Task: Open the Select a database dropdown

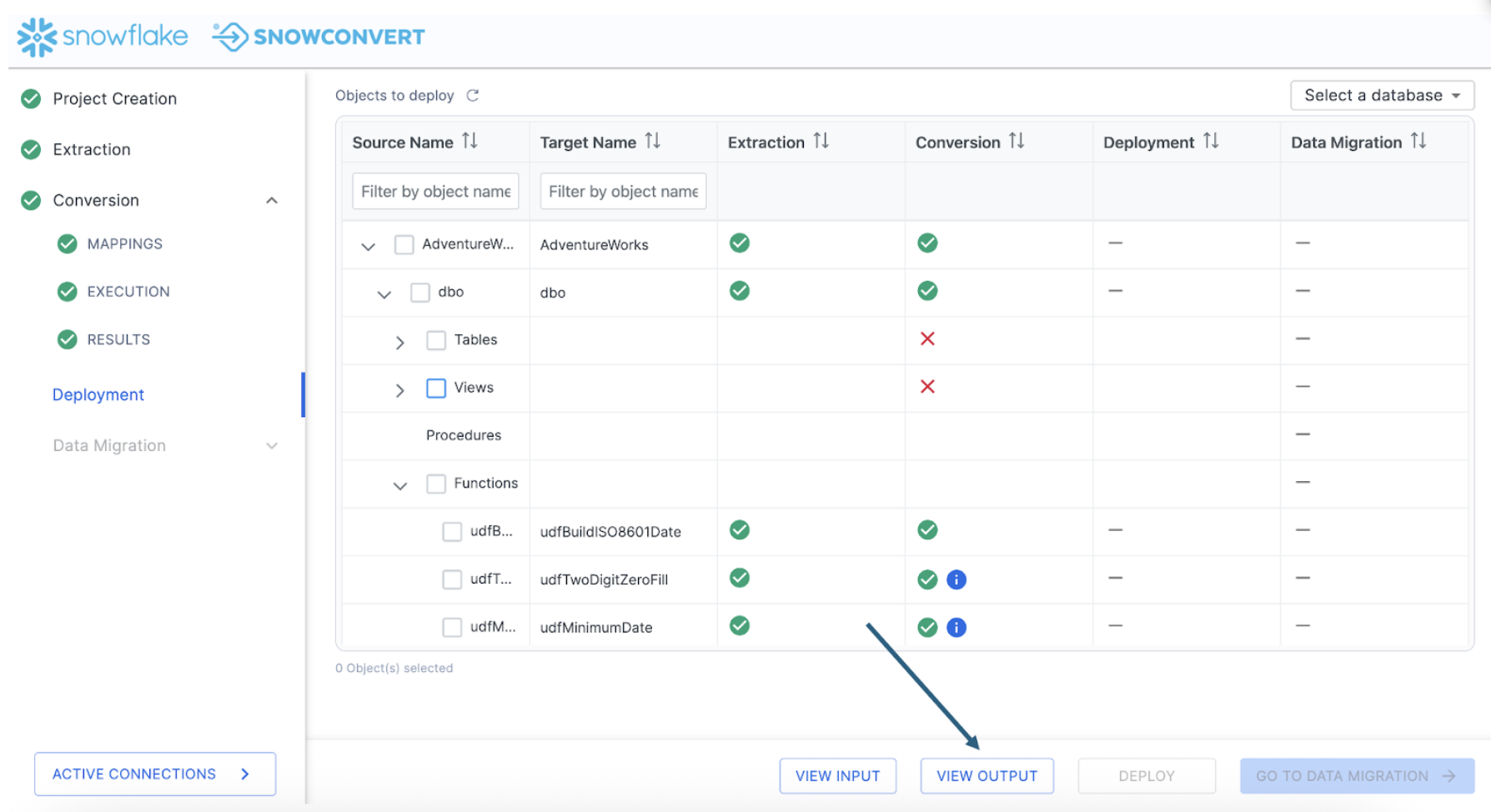Action: pos(1382,95)
